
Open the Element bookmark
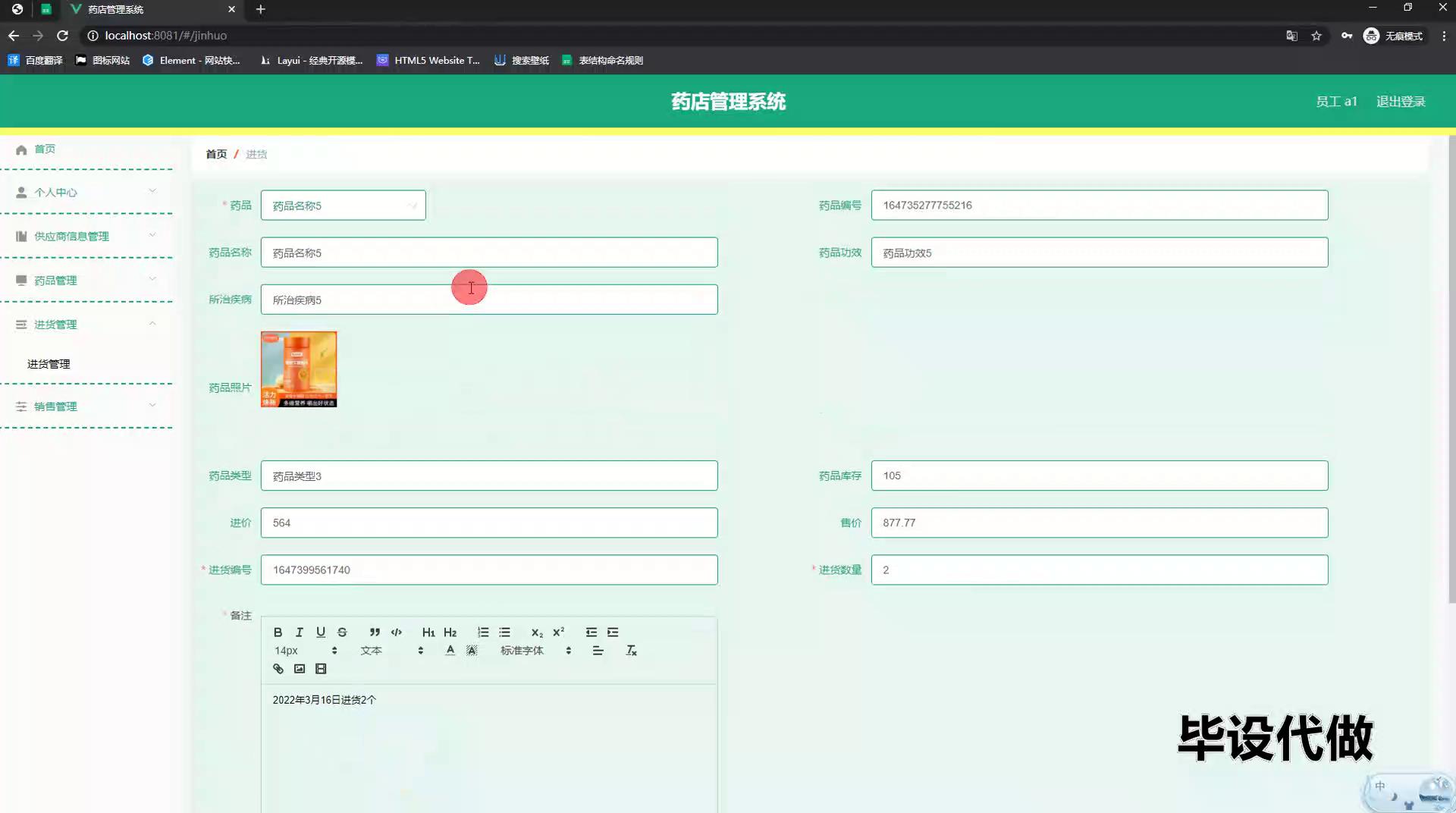point(191,60)
